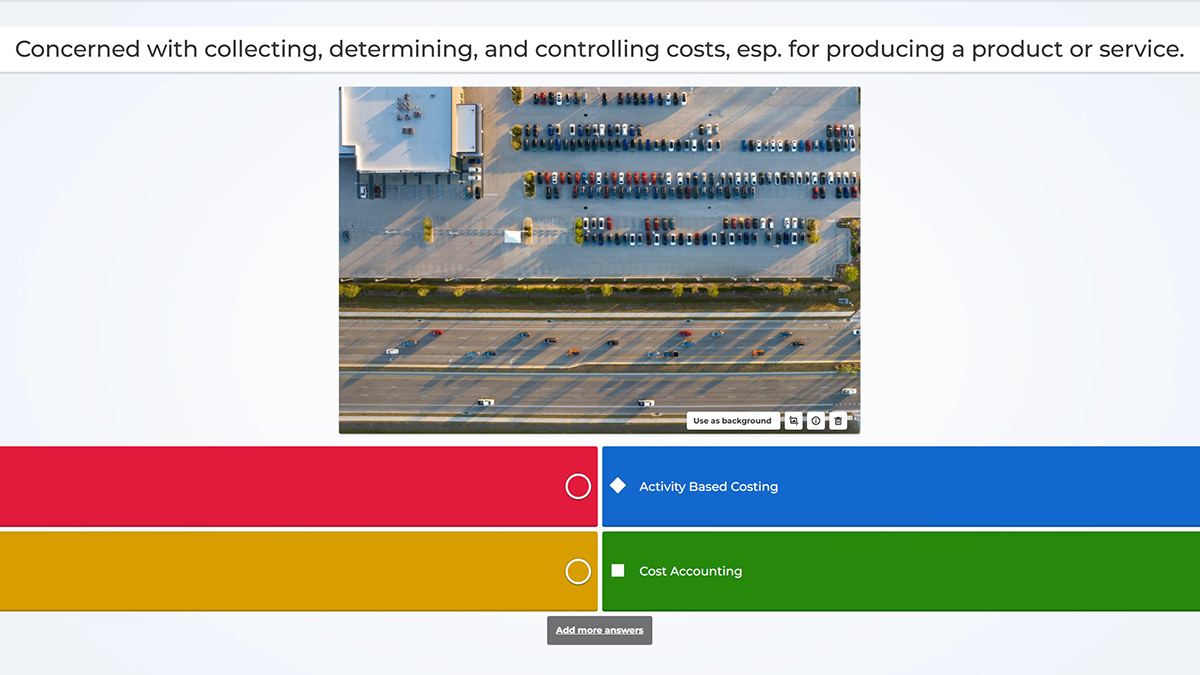Viewport: 1200px width, 675px height.
Task: Edit the red answer field
Action: click(280, 486)
